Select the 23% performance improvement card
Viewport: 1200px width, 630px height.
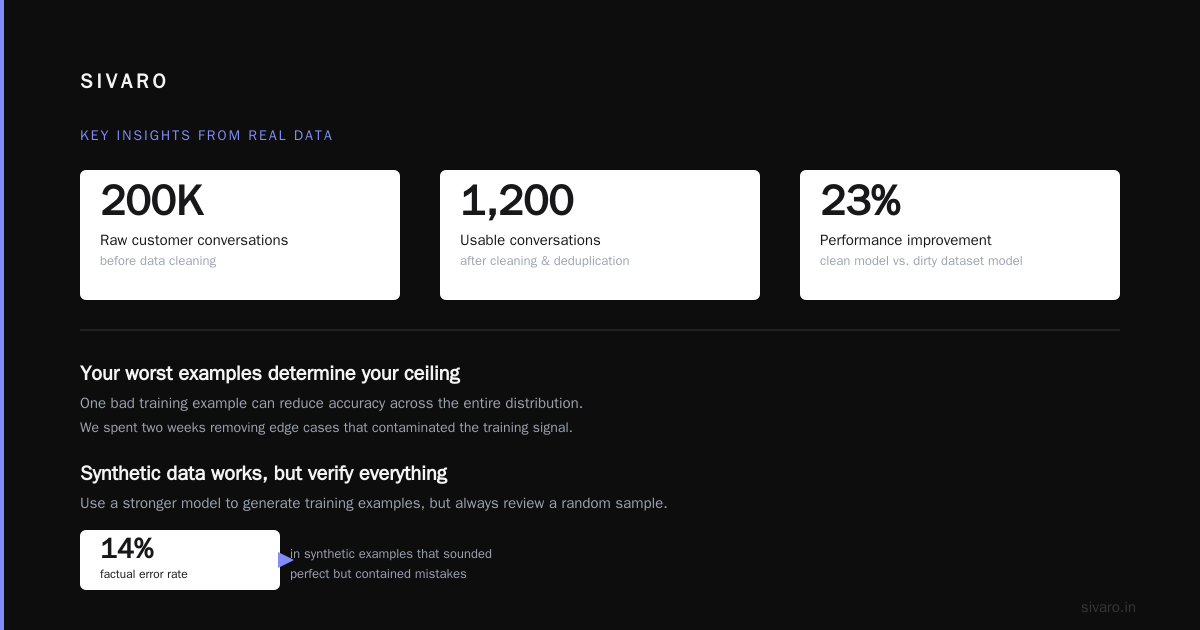click(x=960, y=235)
